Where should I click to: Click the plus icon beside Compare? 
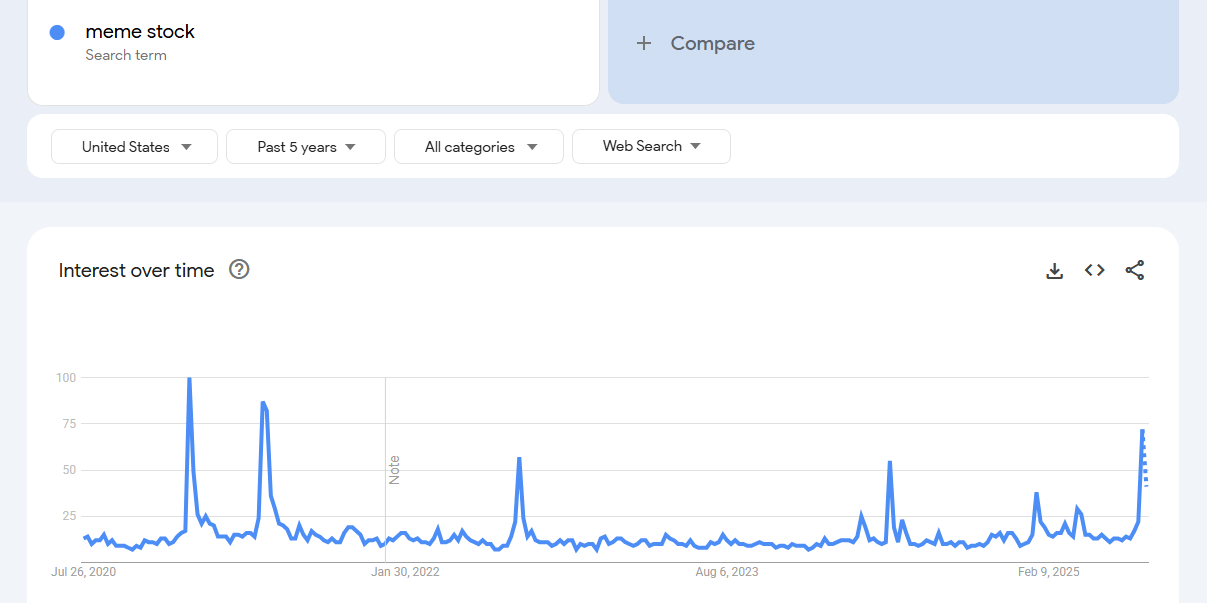[x=644, y=43]
